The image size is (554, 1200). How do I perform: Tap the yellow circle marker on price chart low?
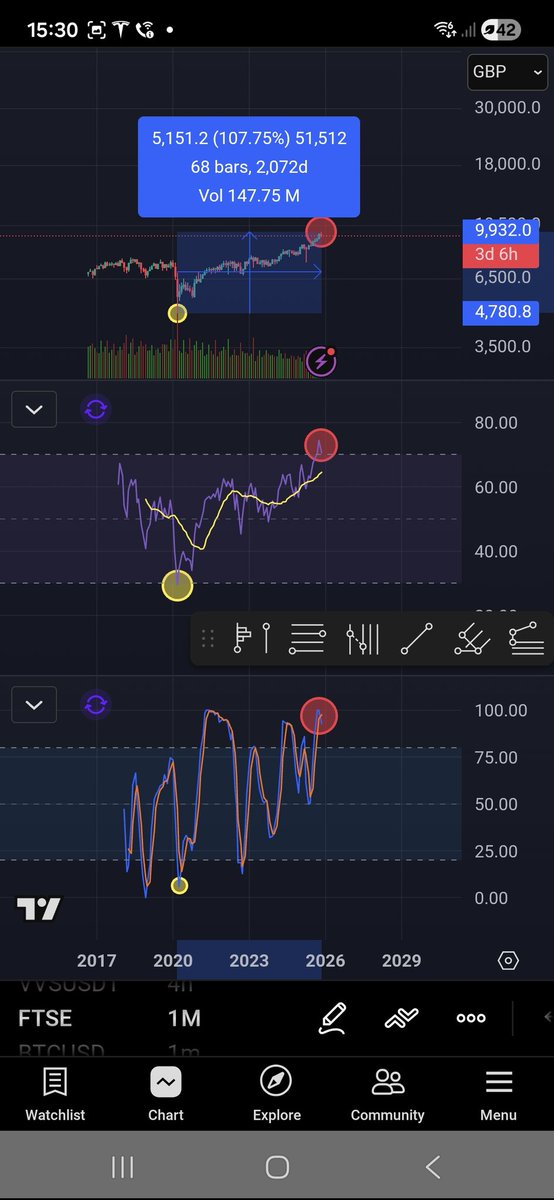coord(177,313)
